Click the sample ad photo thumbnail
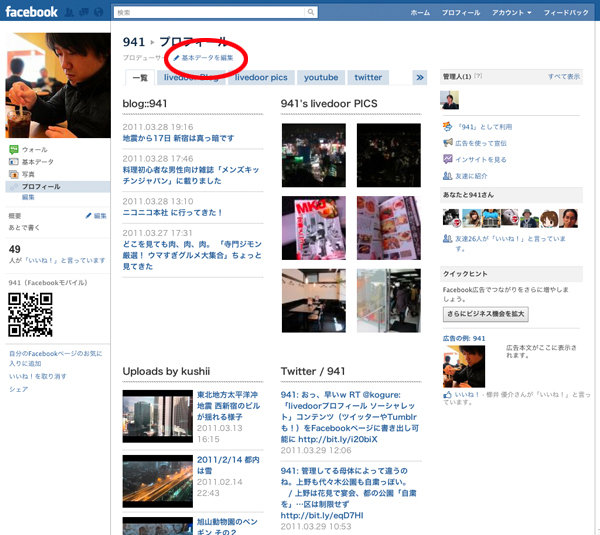This screenshot has height=535, width=600. pos(464,367)
